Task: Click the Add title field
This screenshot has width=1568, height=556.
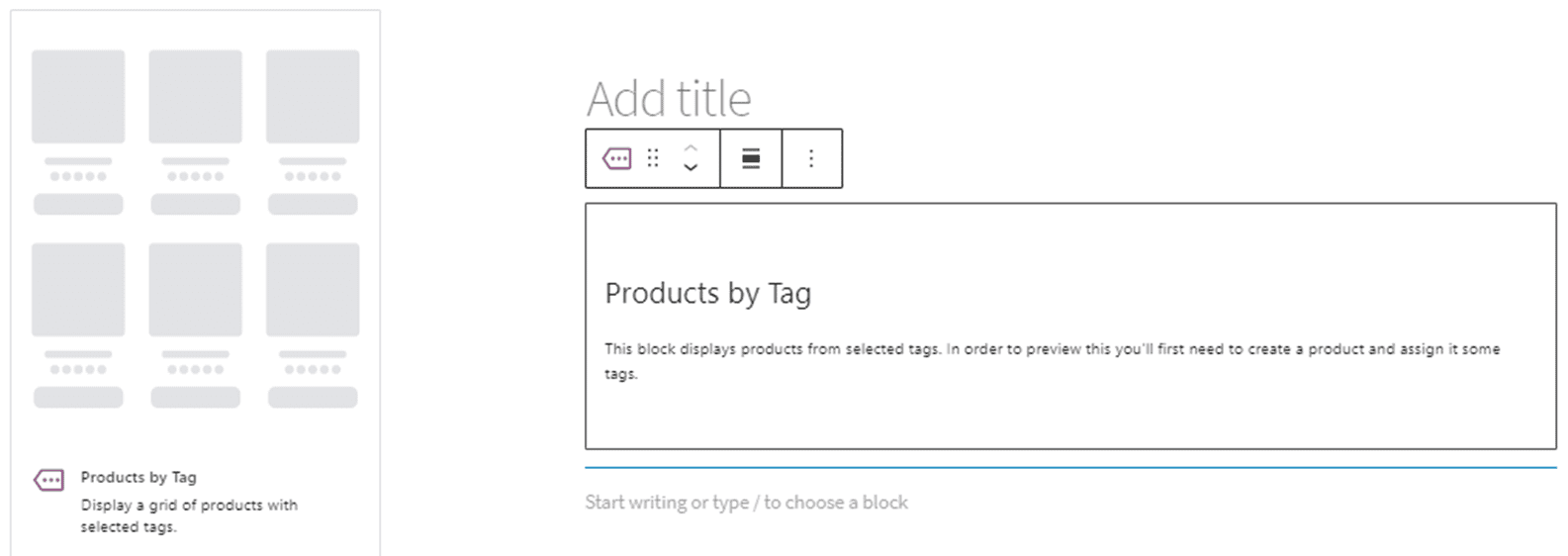Action: (669, 99)
